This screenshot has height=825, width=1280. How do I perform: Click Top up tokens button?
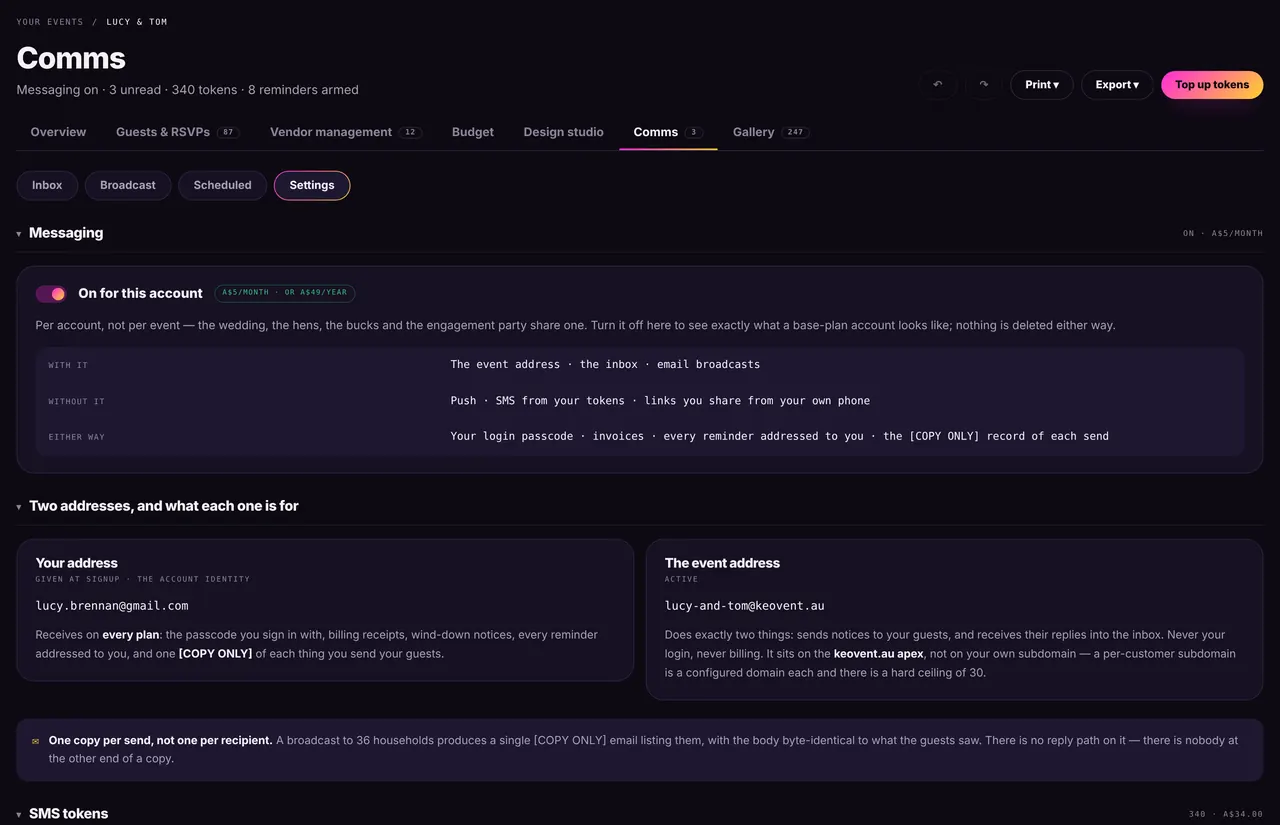[x=1212, y=85]
